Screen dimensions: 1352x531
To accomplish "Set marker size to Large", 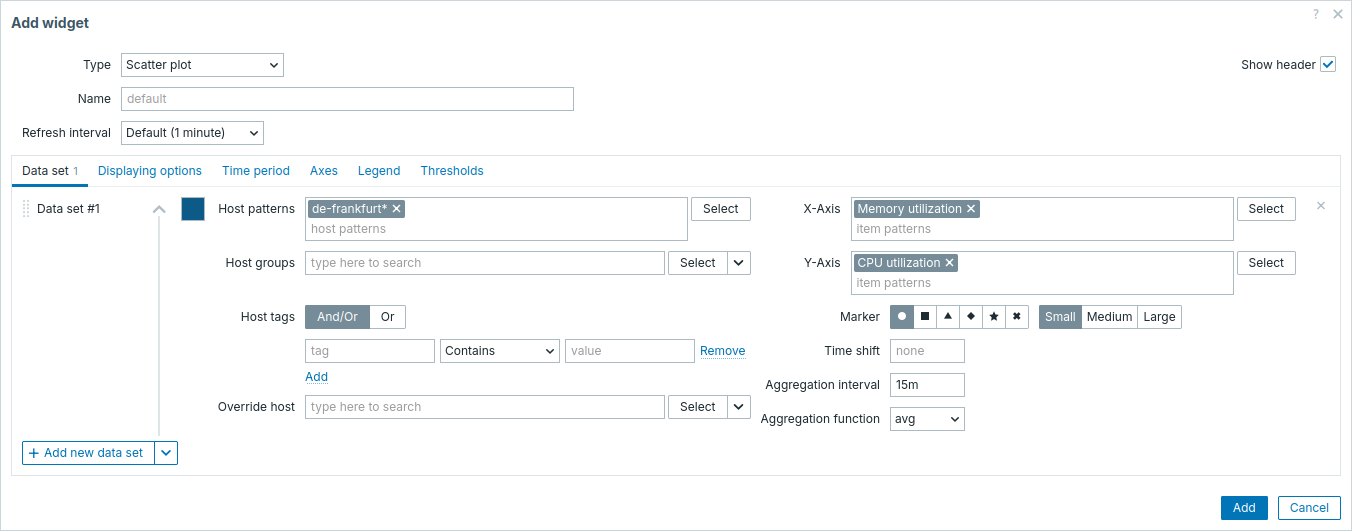I will [1159, 317].
